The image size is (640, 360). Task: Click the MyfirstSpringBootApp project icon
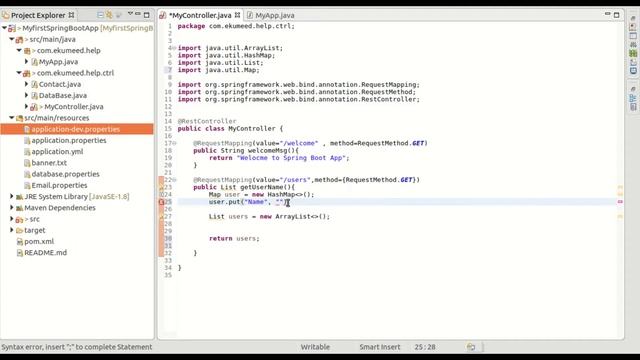click(12, 28)
